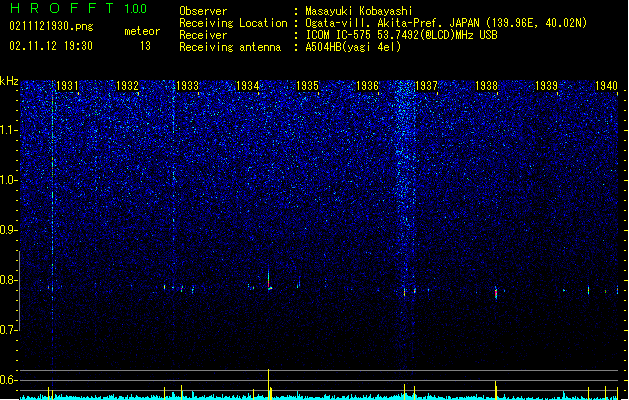This screenshot has height=400, width=629.
Task: Click the yellow power spike at 1938
Action: (x=496, y=389)
